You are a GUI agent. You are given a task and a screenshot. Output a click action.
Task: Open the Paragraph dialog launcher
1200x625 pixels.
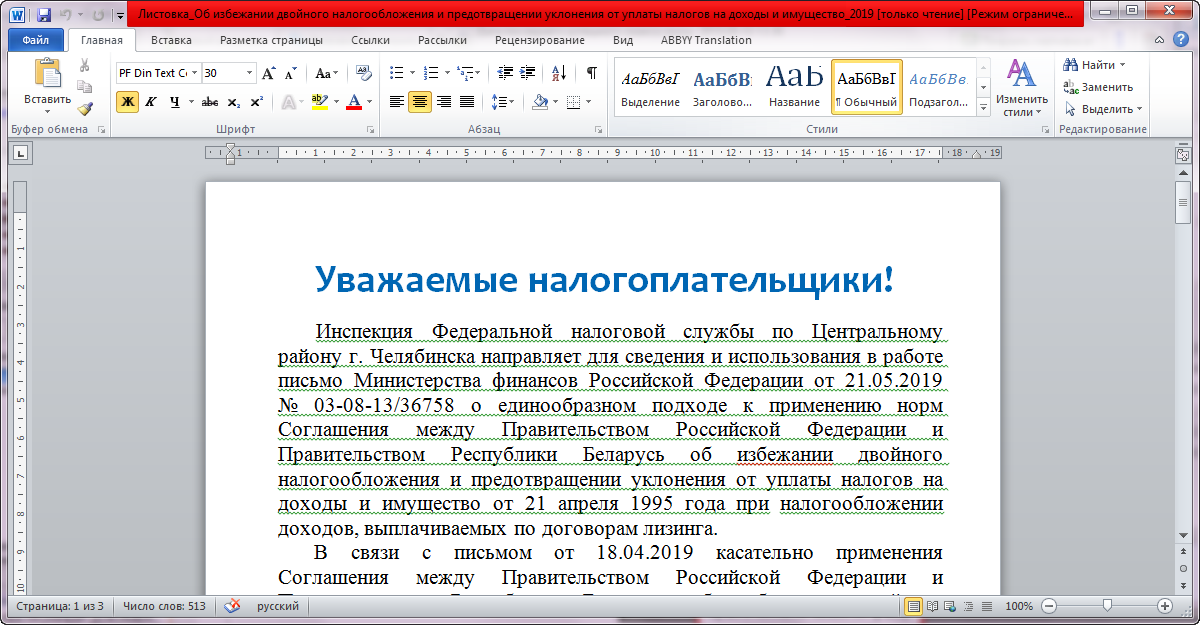point(599,130)
